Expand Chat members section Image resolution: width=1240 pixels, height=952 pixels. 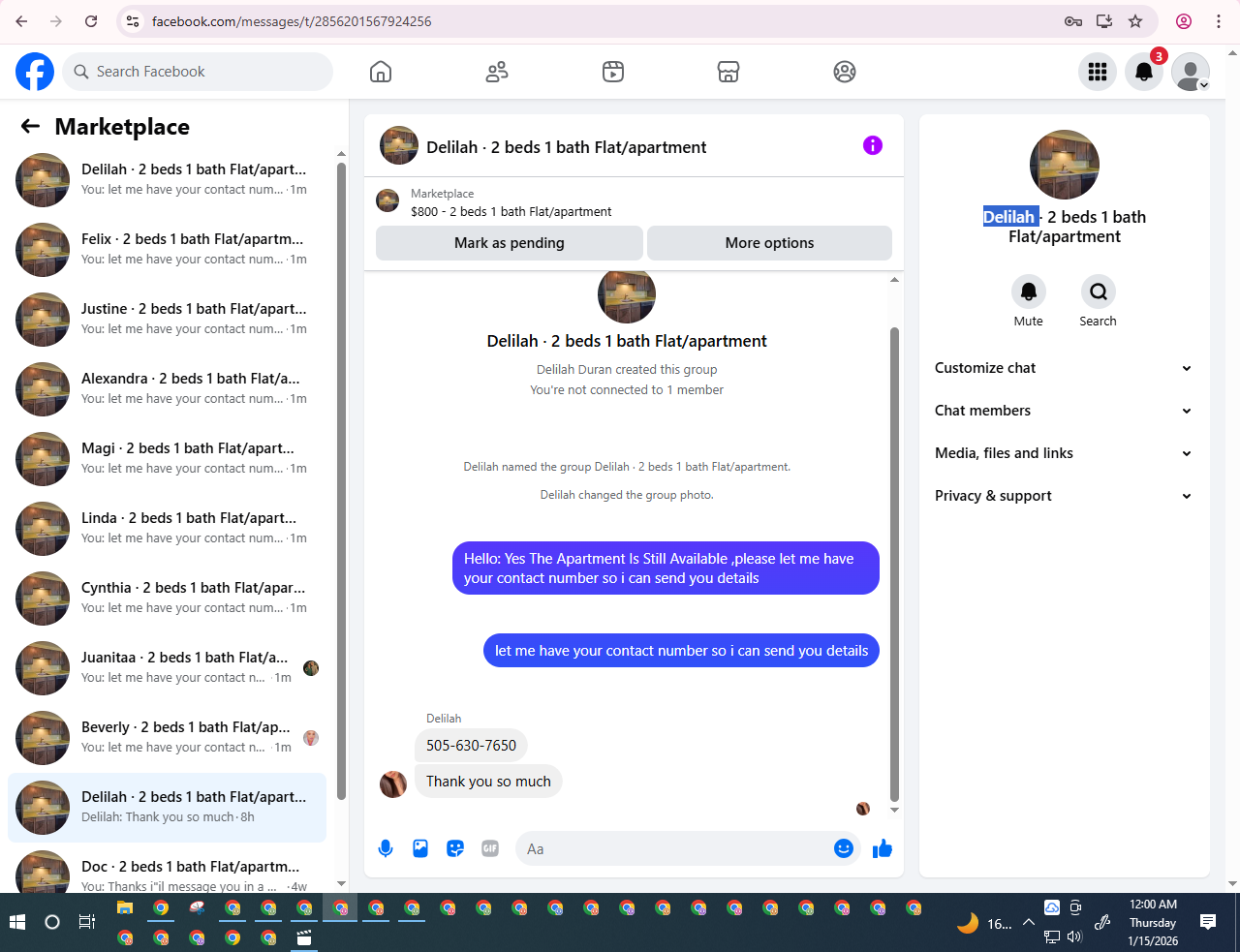[1063, 411]
